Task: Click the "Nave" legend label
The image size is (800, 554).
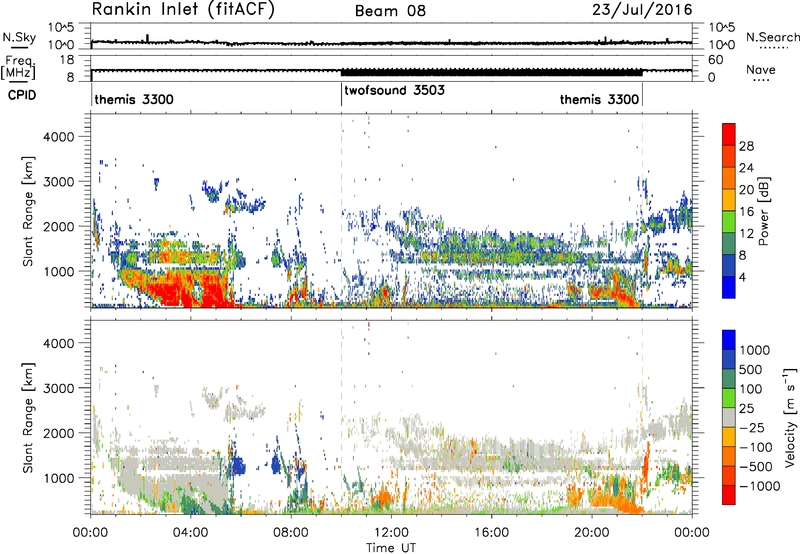Action: click(x=760, y=70)
